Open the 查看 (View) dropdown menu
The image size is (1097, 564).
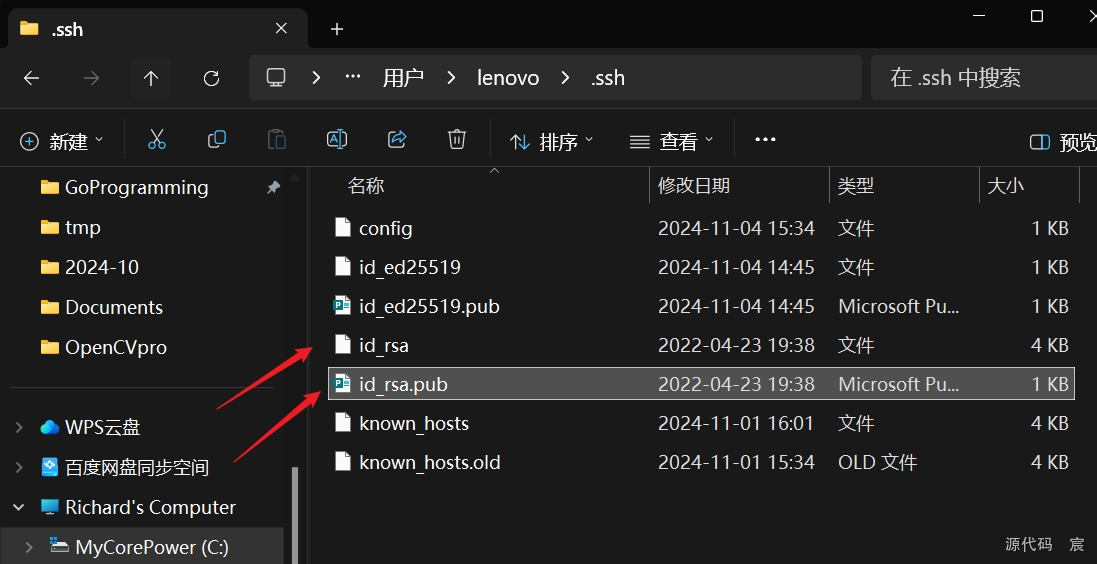click(671, 141)
